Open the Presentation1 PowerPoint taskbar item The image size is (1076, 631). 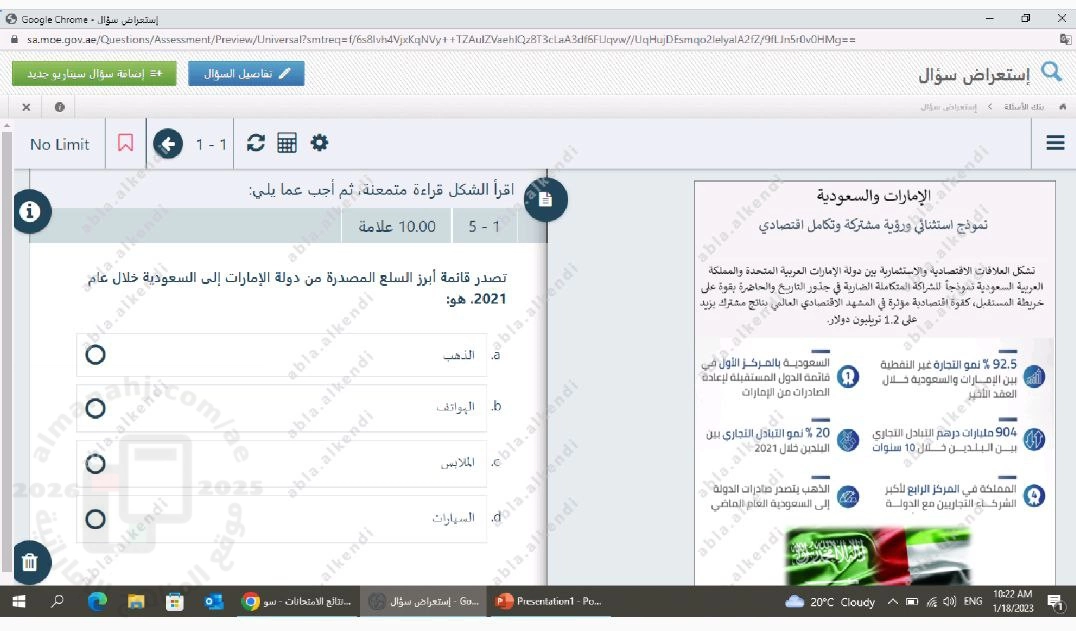[x=549, y=601]
